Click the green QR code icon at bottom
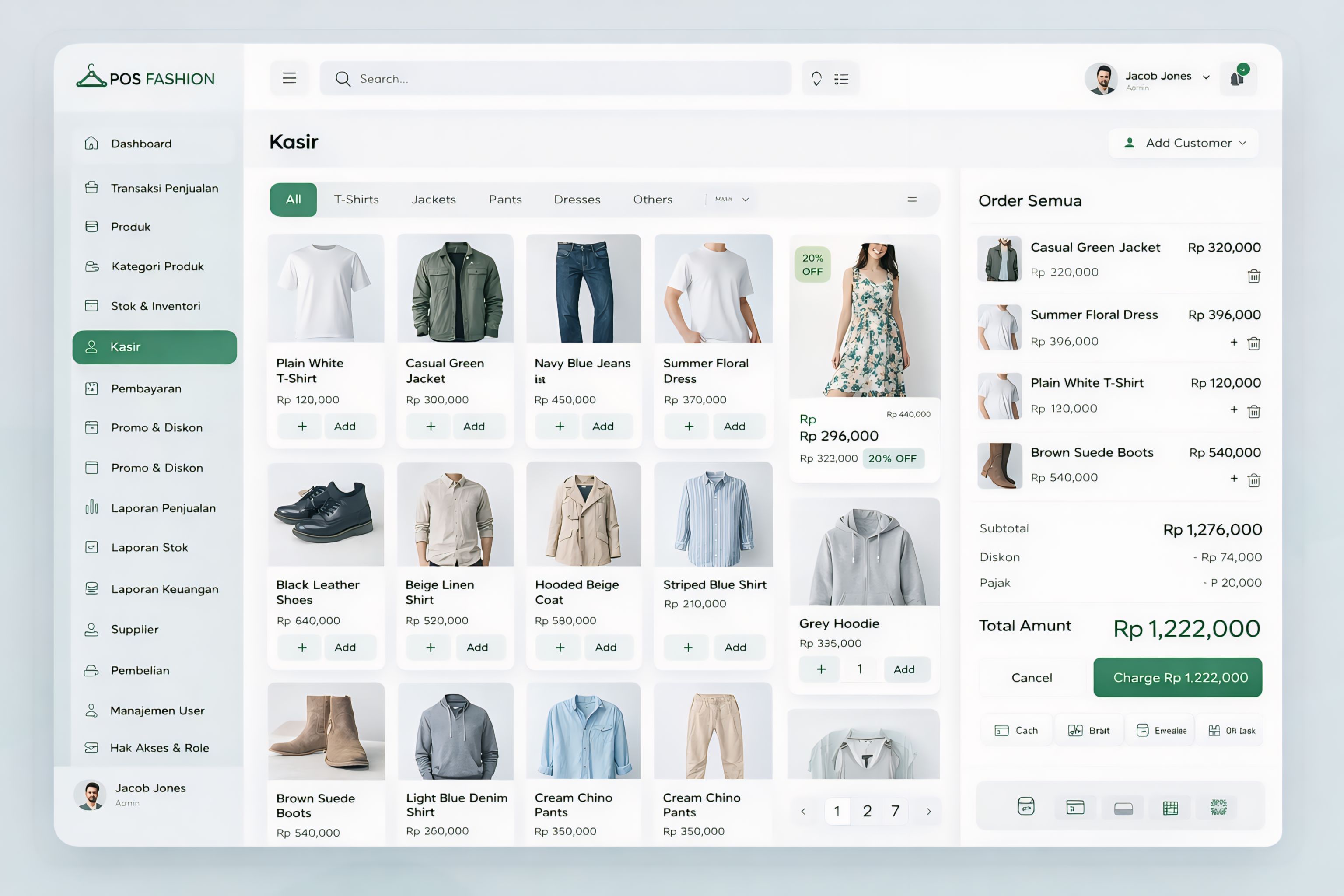The width and height of the screenshot is (1344, 896). pos(1218,807)
